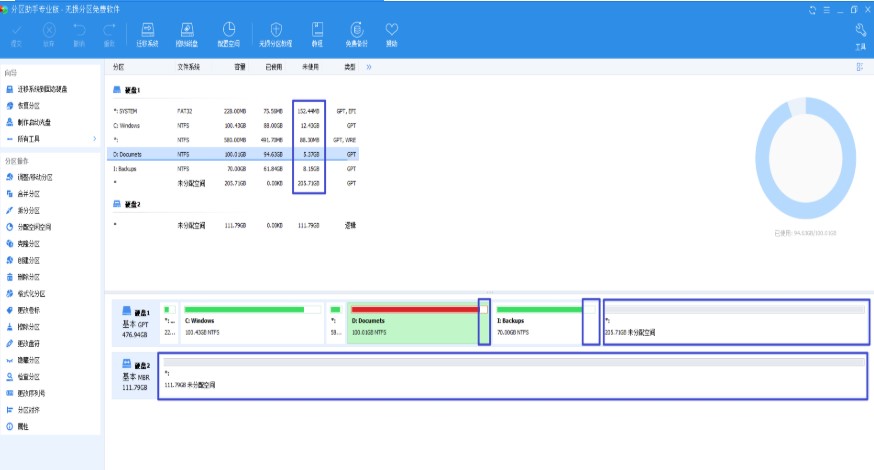The height and width of the screenshot is (470, 874).
Task: Open the 免费备份 (Free Backup) toolbar icon
Action: pyautogui.click(x=355, y=34)
